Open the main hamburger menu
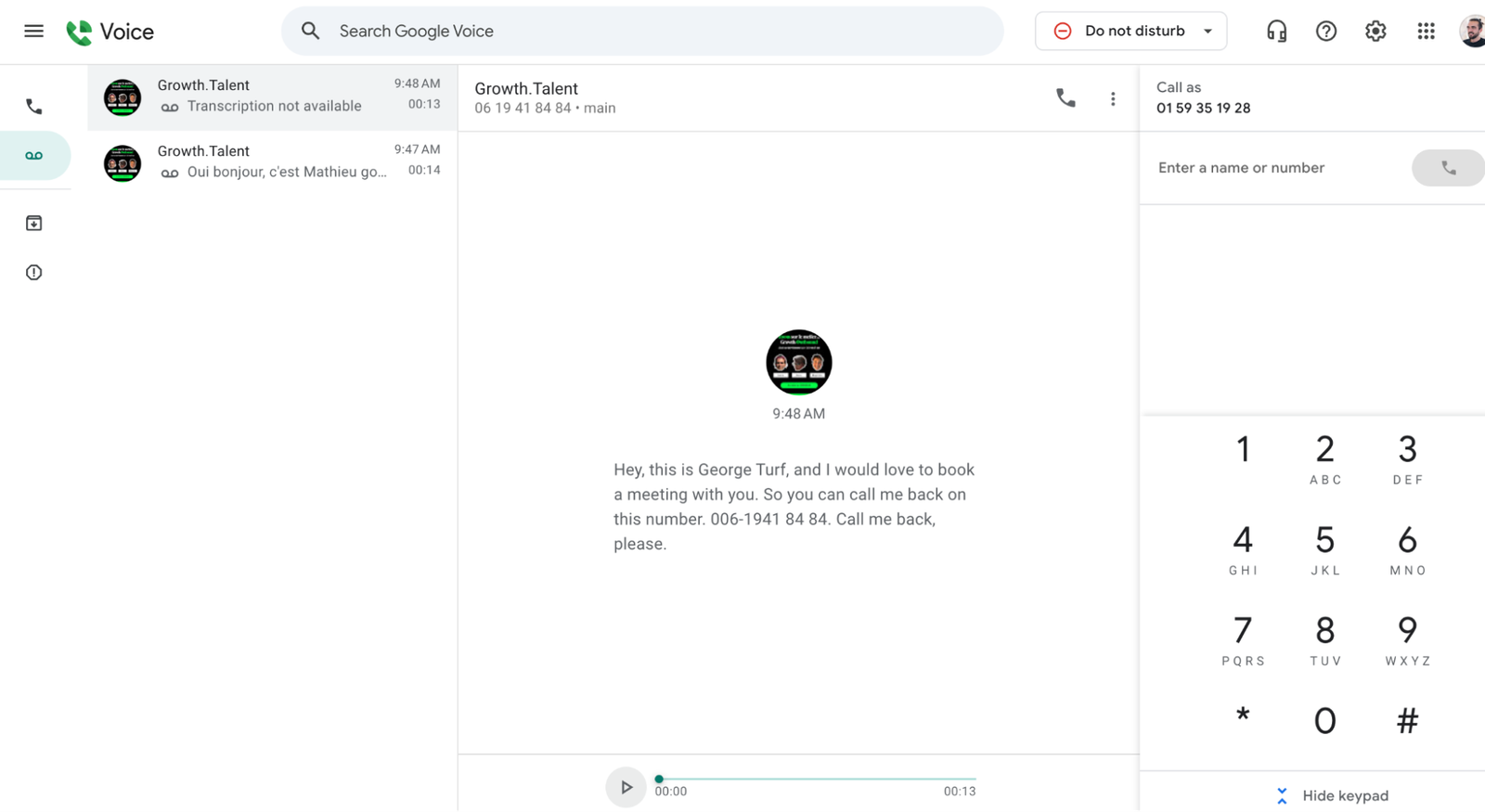This screenshot has height=812, width=1485. (33, 31)
